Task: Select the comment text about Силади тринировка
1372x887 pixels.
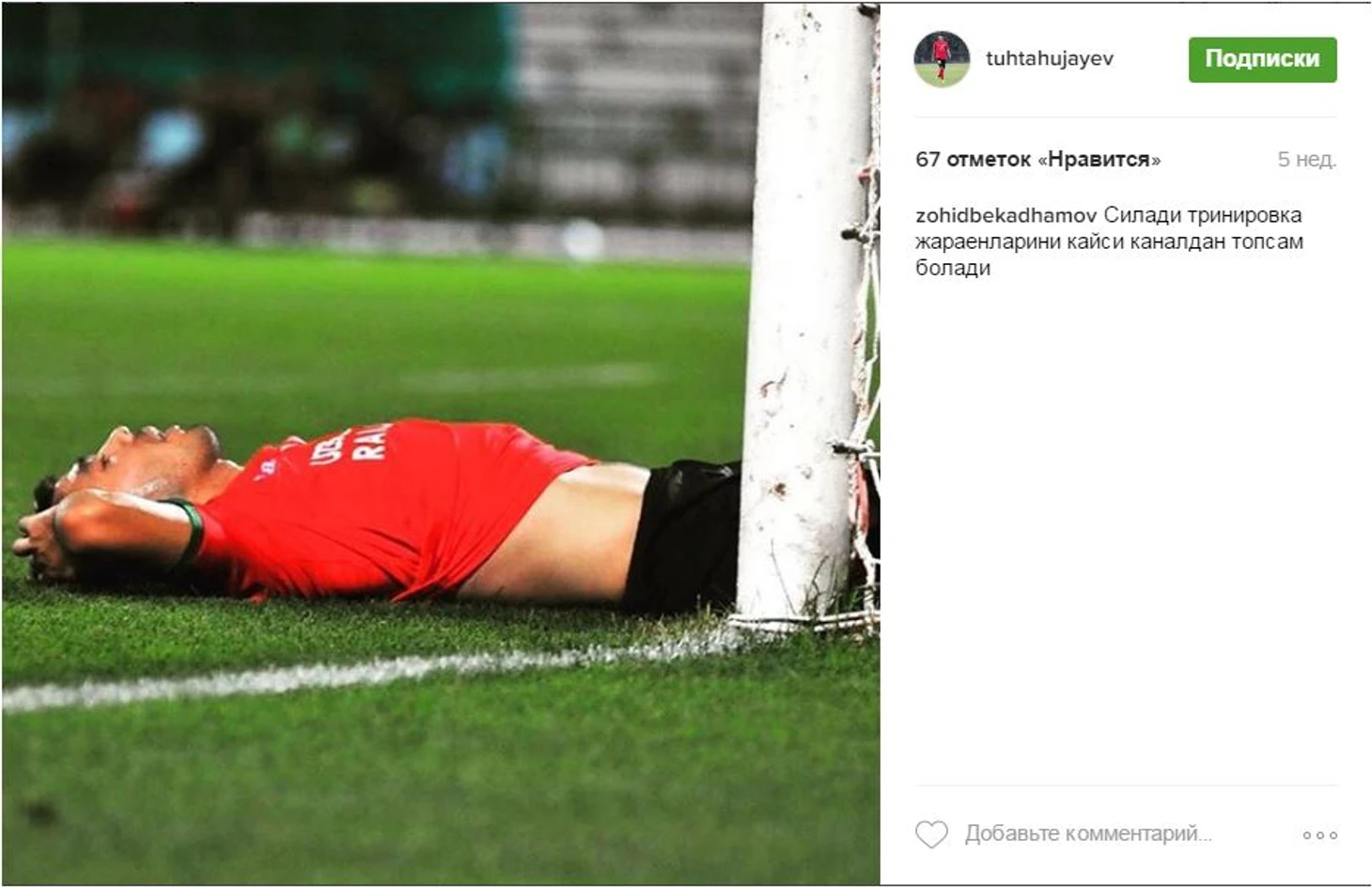Action: [1109, 241]
